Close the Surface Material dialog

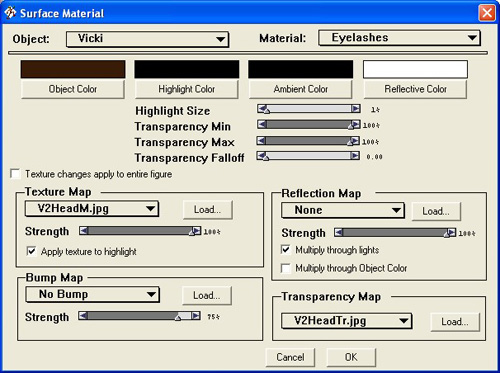coord(487,13)
